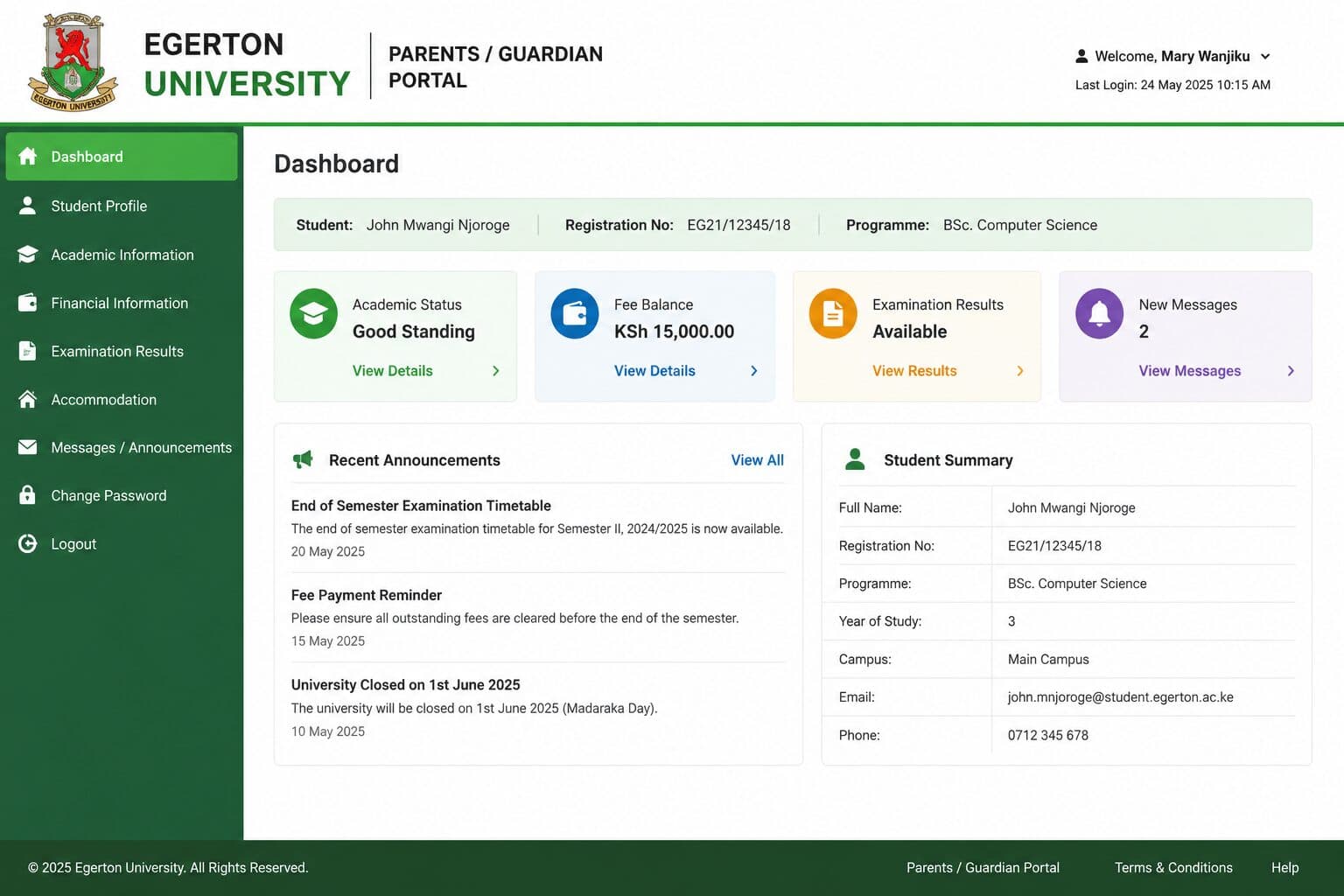Click the chevron on Academic Status card
This screenshot has width=1344, height=896.
496,371
